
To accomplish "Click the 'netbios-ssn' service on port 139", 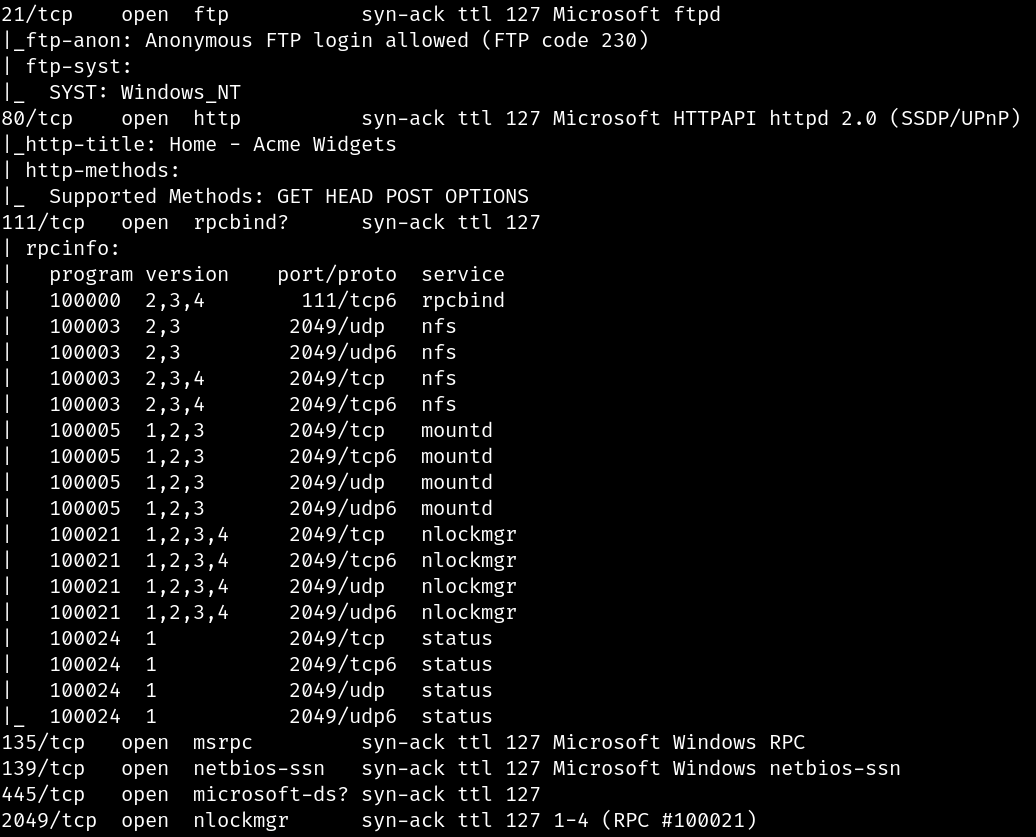I will coord(259,769).
